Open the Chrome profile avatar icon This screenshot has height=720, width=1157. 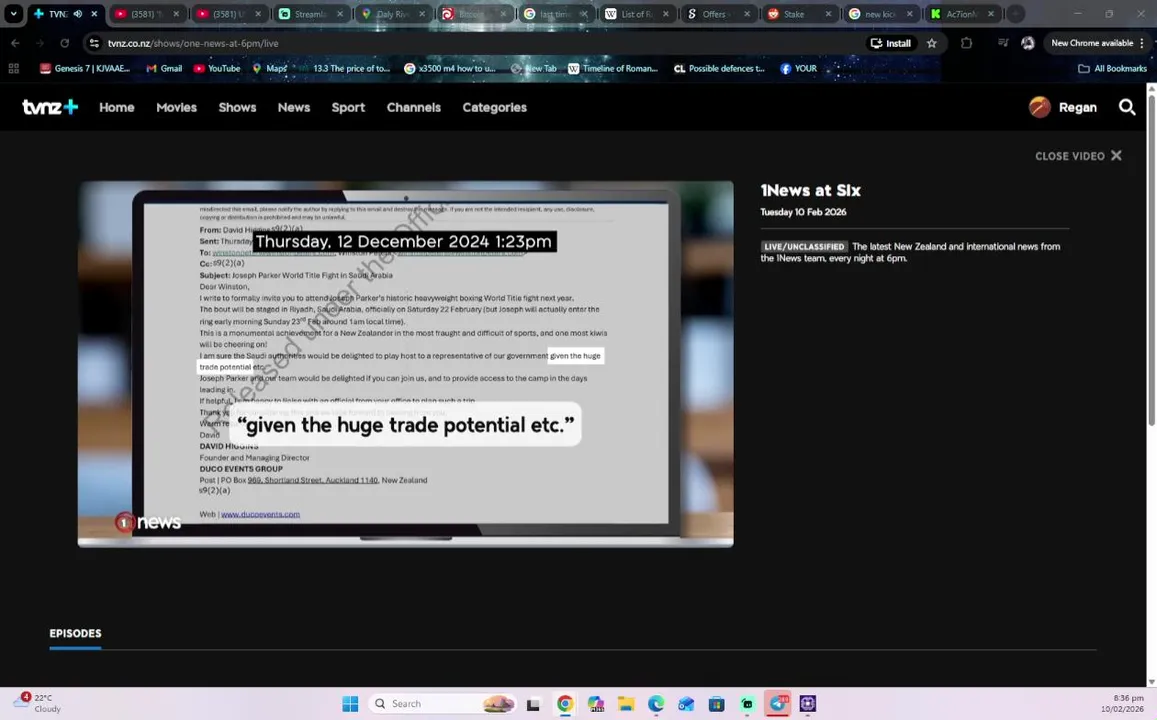point(1028,43)
